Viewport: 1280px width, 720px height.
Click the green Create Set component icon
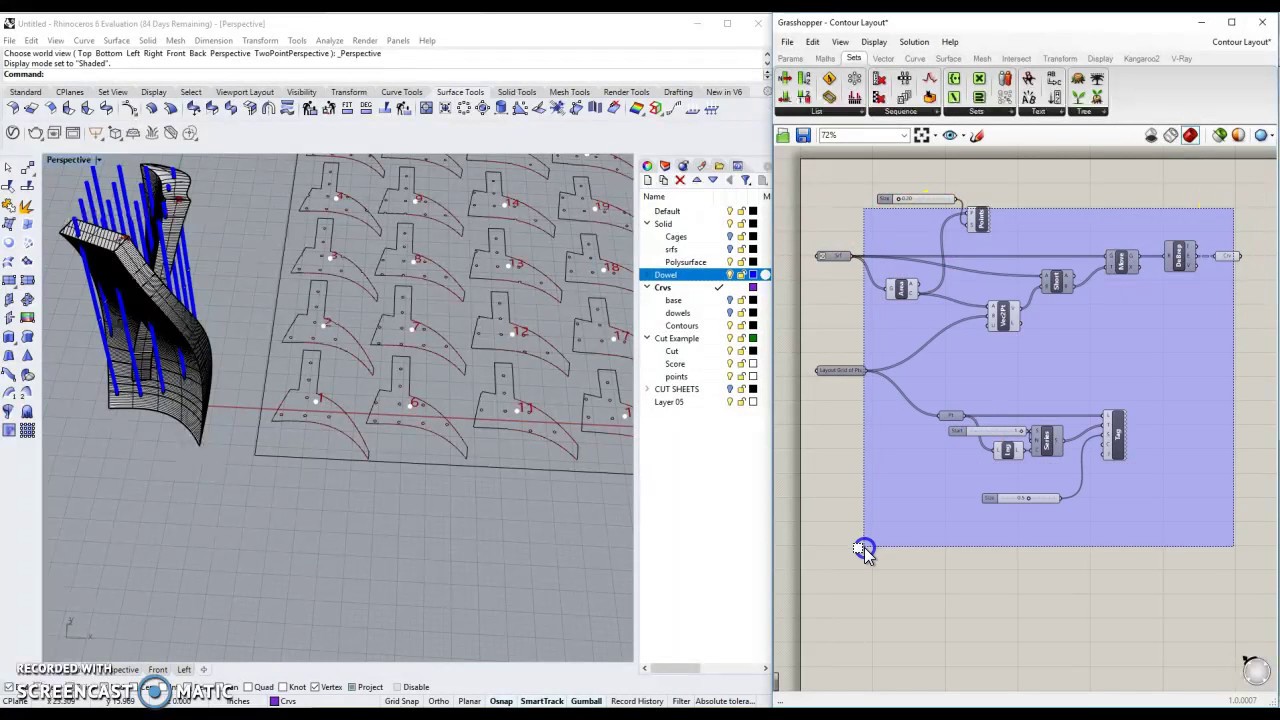tap(954, 79)
